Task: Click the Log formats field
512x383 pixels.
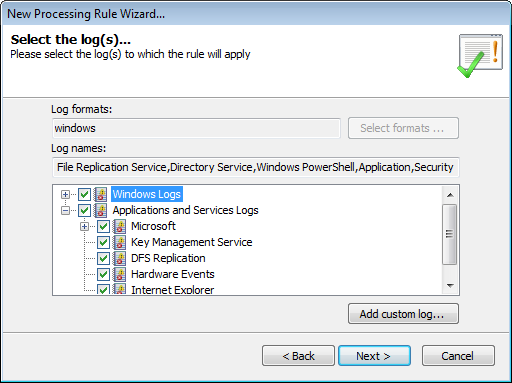Action: (196, 128)
